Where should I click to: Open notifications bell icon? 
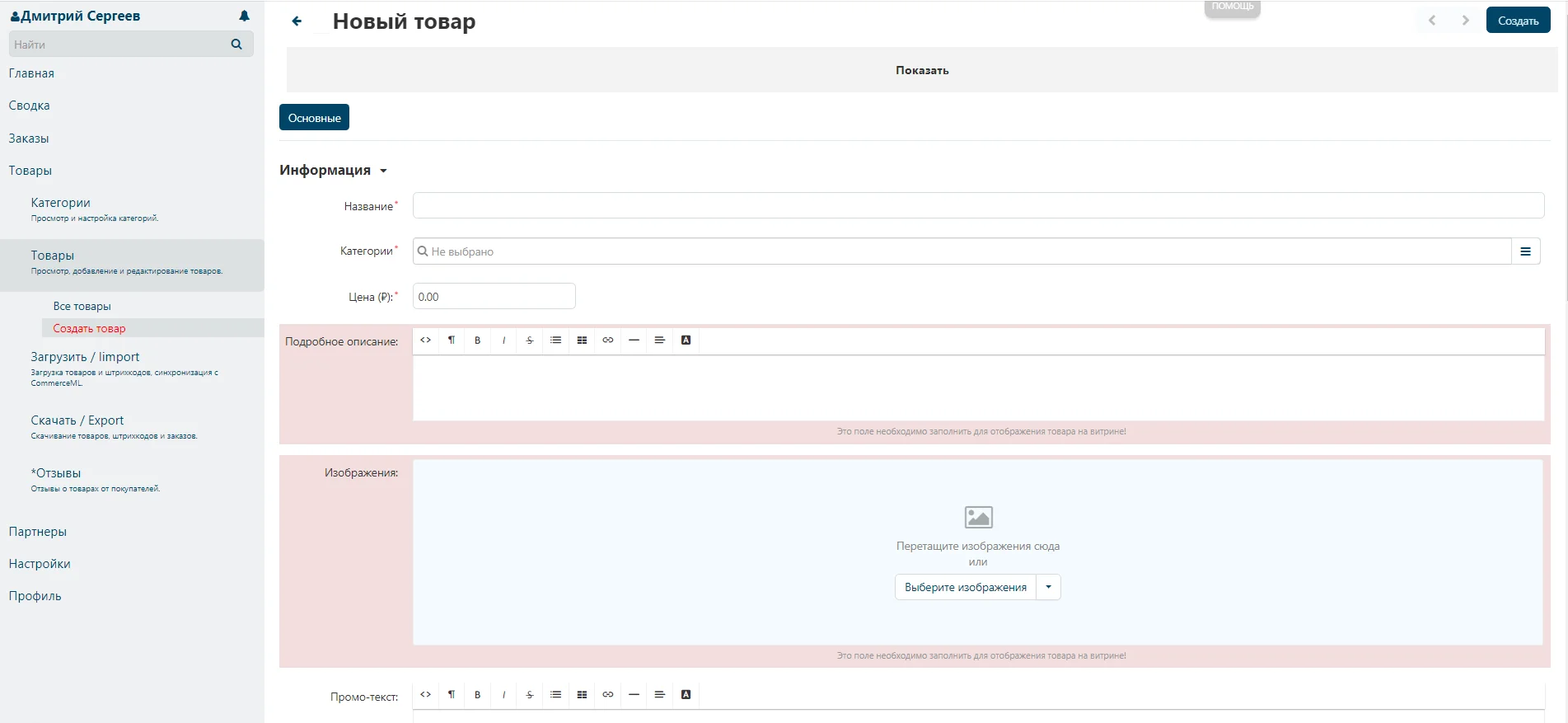(x=244, y=16)
